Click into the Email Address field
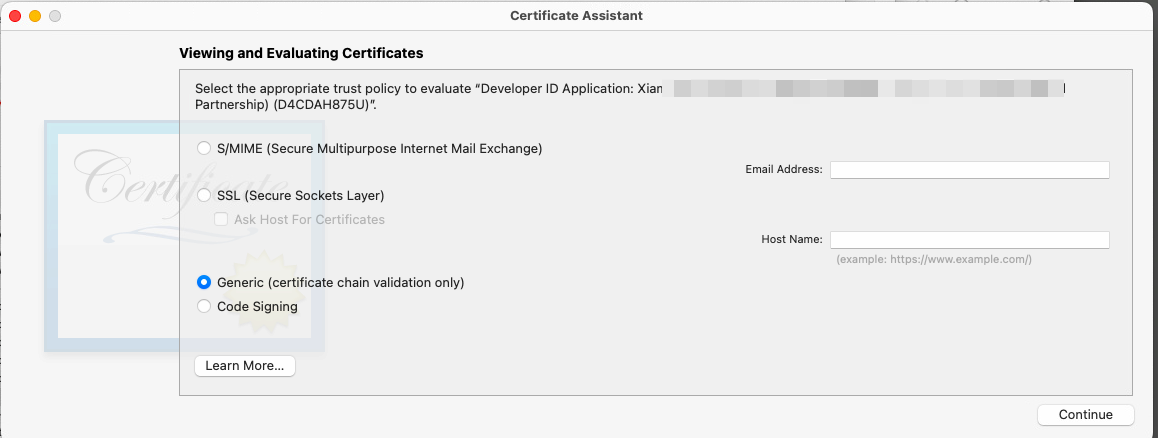 [x=969, y=170]
